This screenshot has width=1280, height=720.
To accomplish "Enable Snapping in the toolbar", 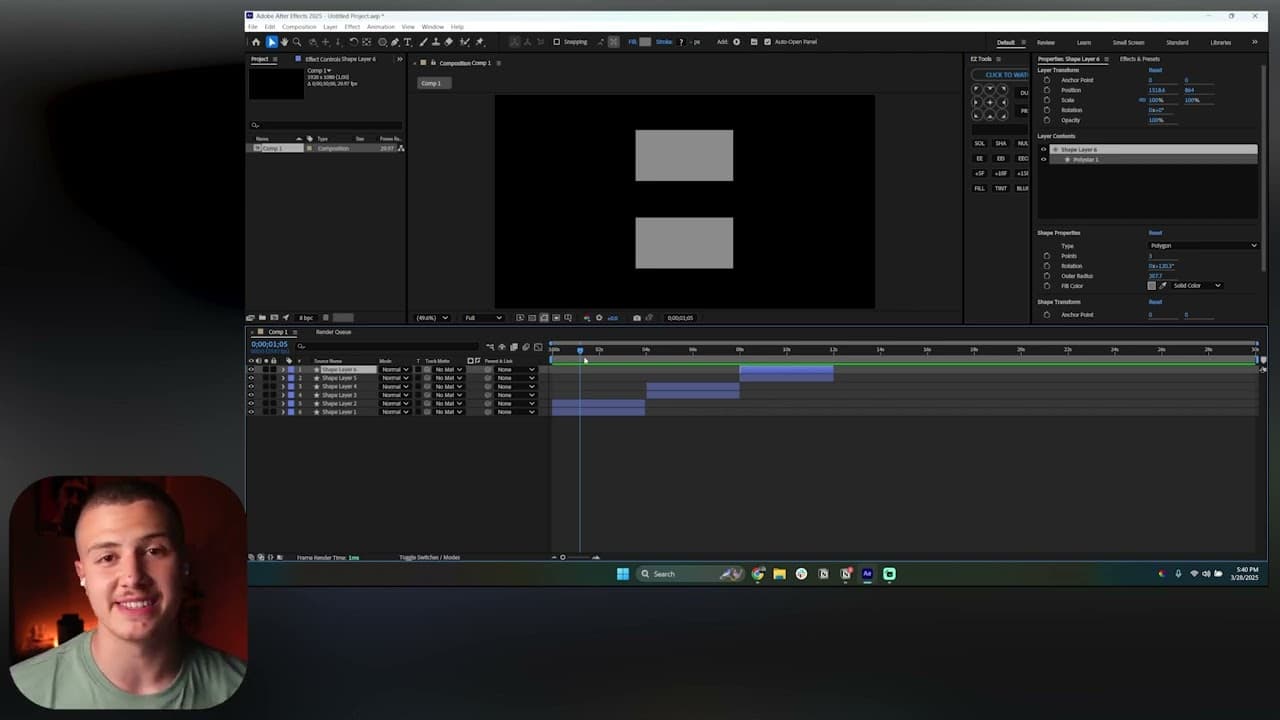I will [x=557, y=42].
